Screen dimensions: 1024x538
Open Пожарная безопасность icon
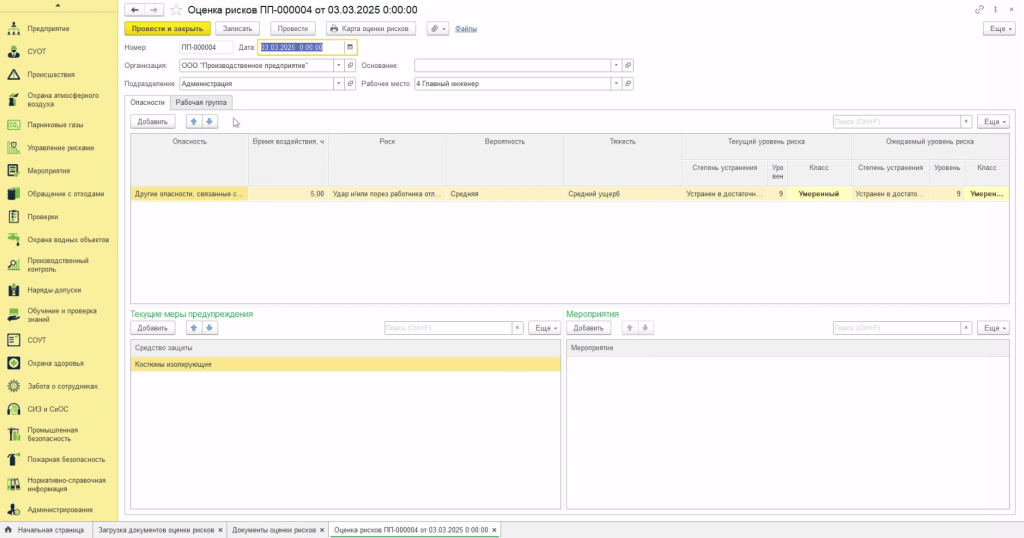pyautogui.click(x=14, y=460)
